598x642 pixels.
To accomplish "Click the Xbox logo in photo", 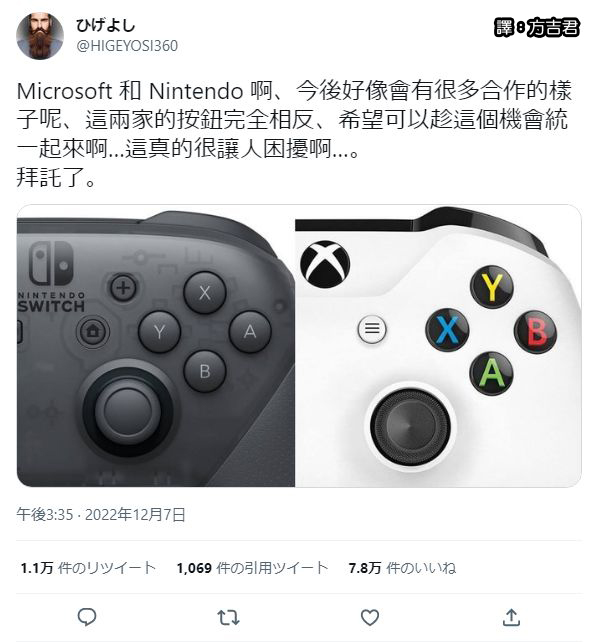I will pyautogui.click(x=325, y=264).
